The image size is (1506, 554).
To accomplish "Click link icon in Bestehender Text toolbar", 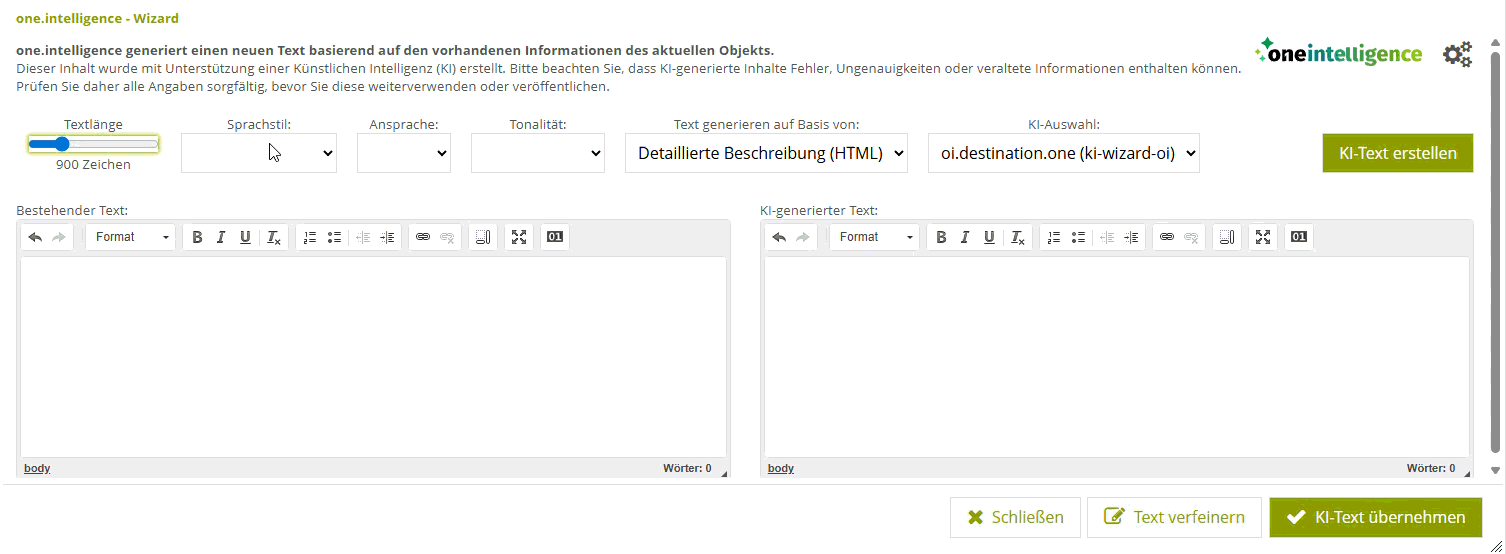I will [423, 237].
